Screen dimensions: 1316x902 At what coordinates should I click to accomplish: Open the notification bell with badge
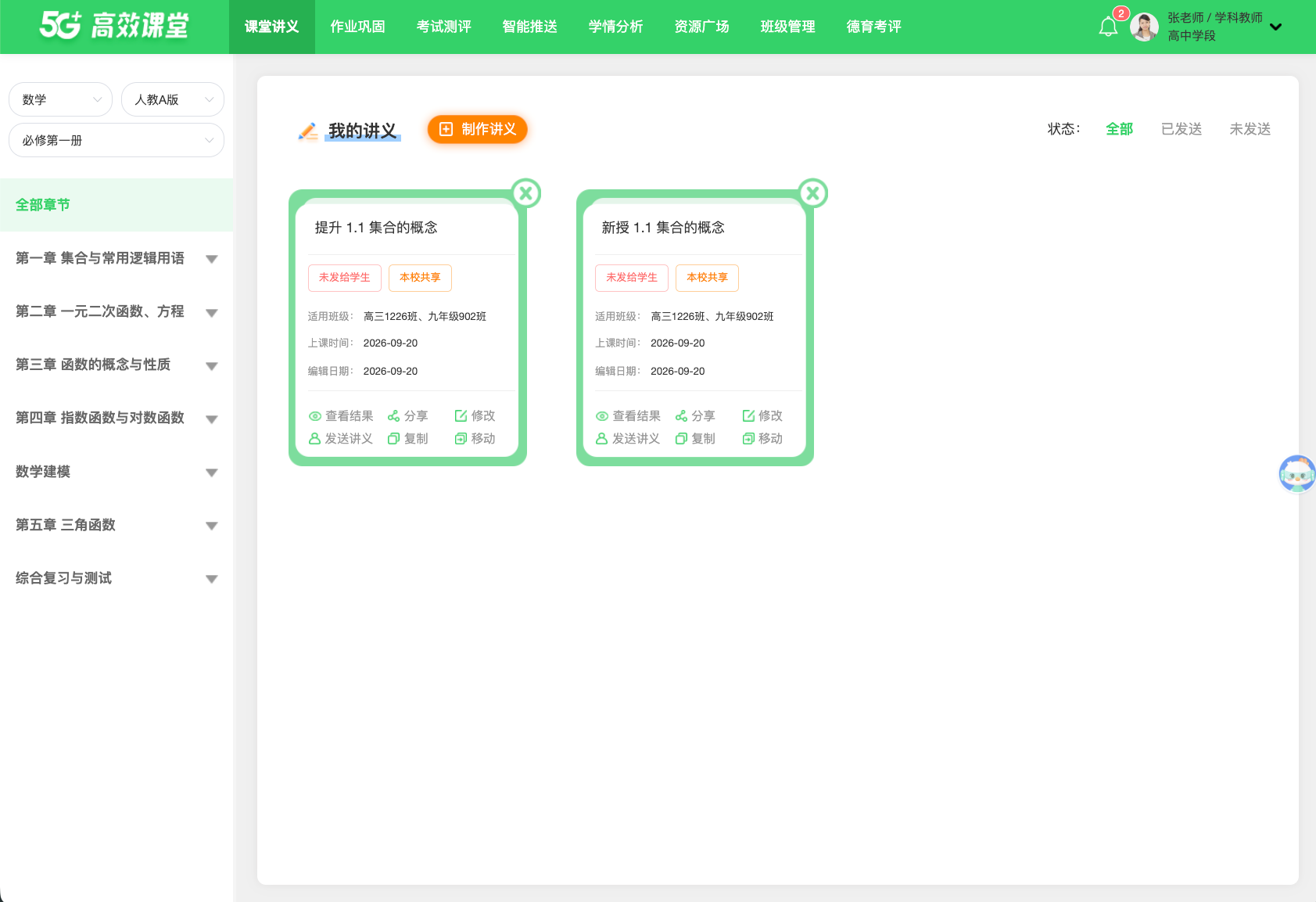tap(1109, 27)
